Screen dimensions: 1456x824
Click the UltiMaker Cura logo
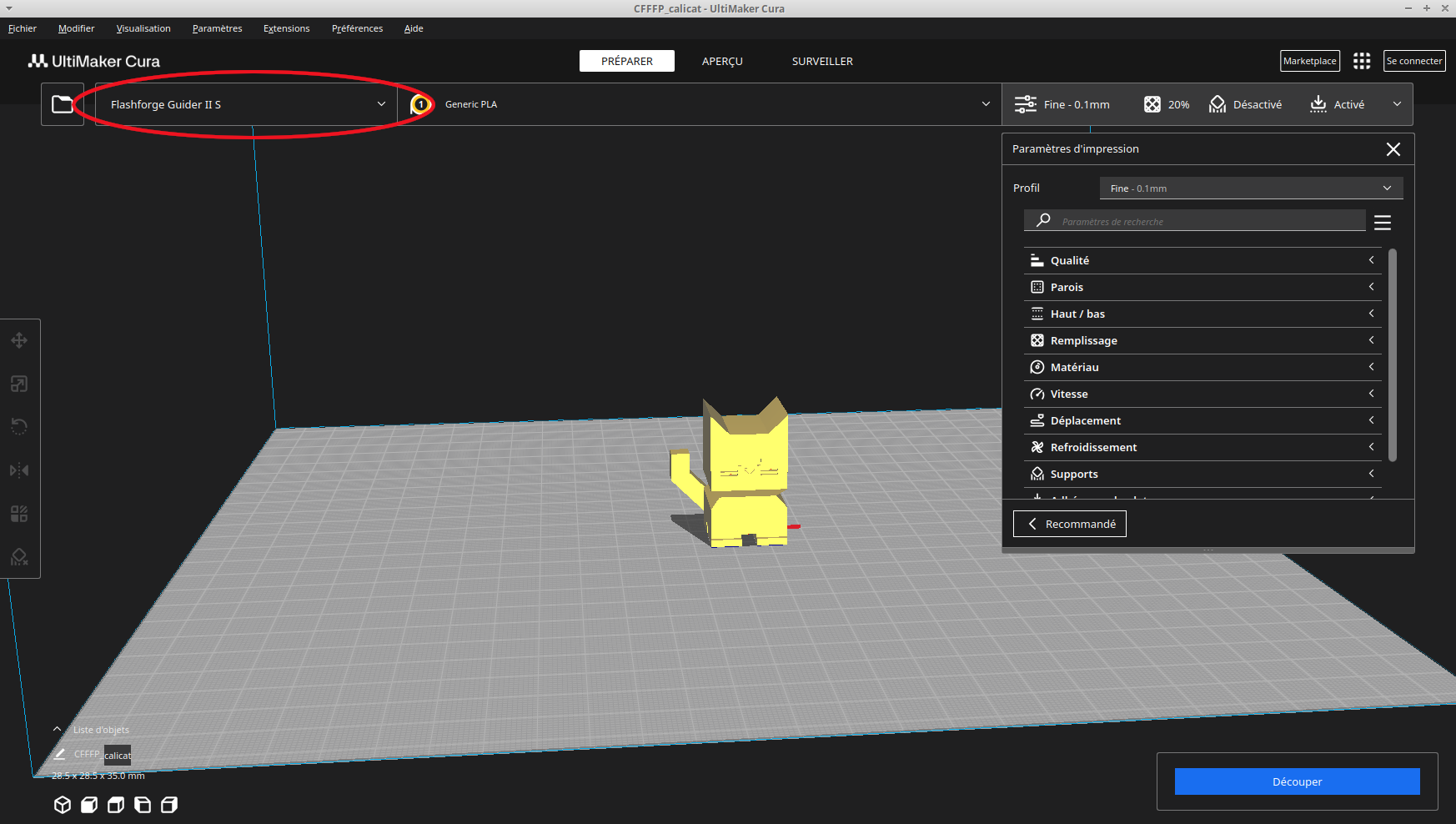tap(94, 61)
